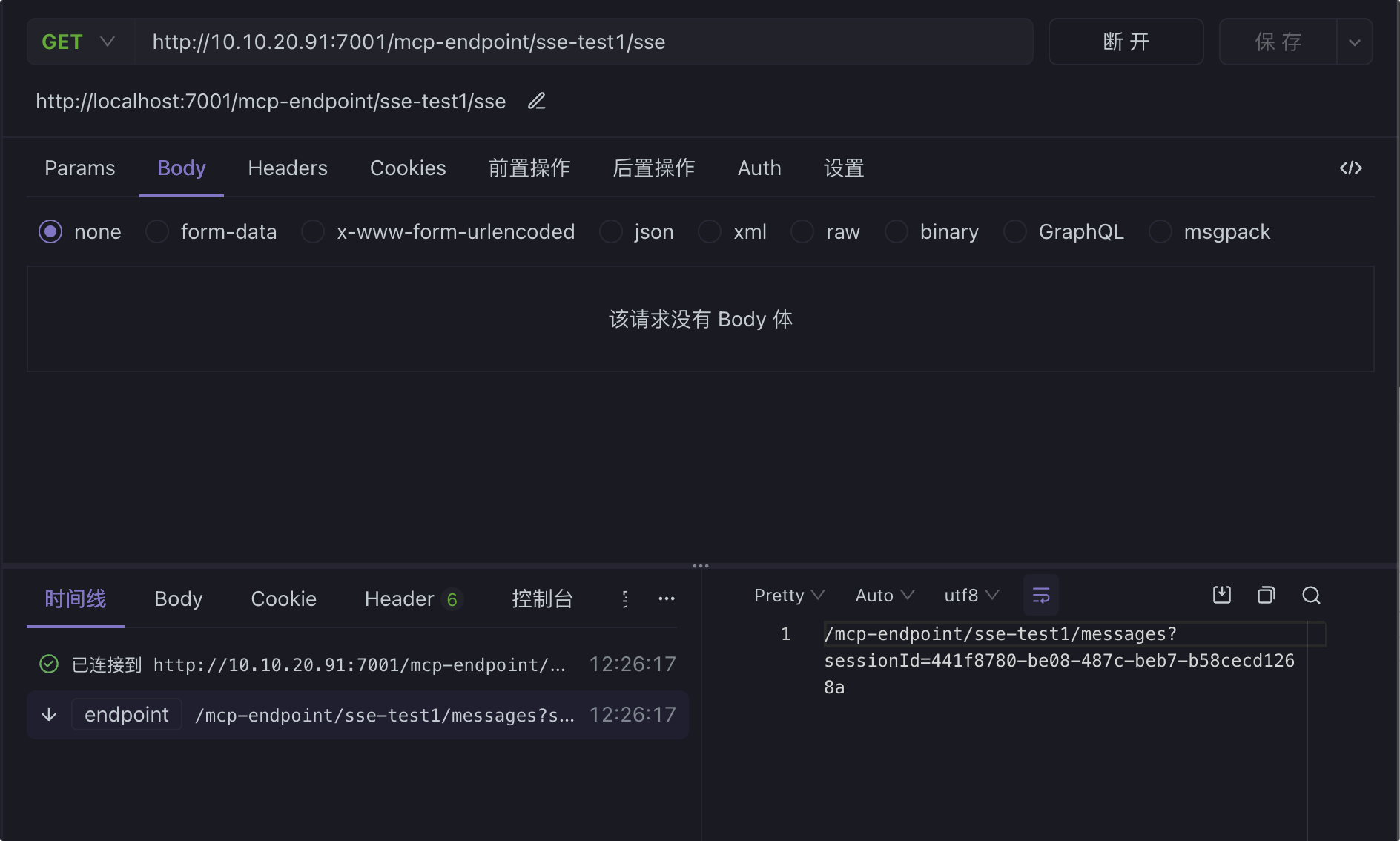Click the down arrow beside endpoint event
Image resolution: width=1400 pixels, height=841 pixels.
click(49, 714)
